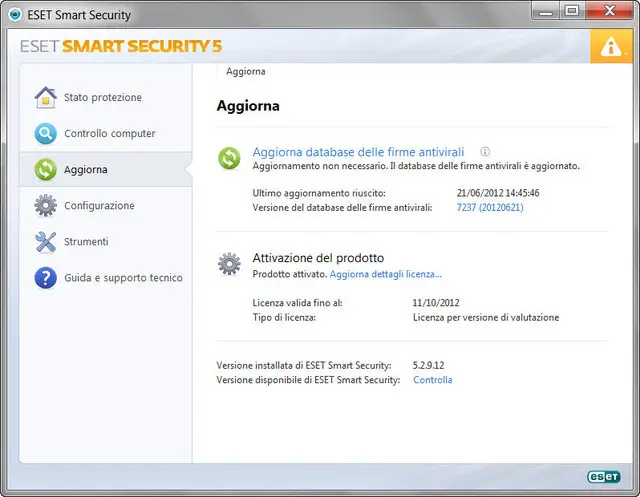This screenshot has width=640, height=497.
Task: Click the info icon beside update link
Action: [485, 152]
